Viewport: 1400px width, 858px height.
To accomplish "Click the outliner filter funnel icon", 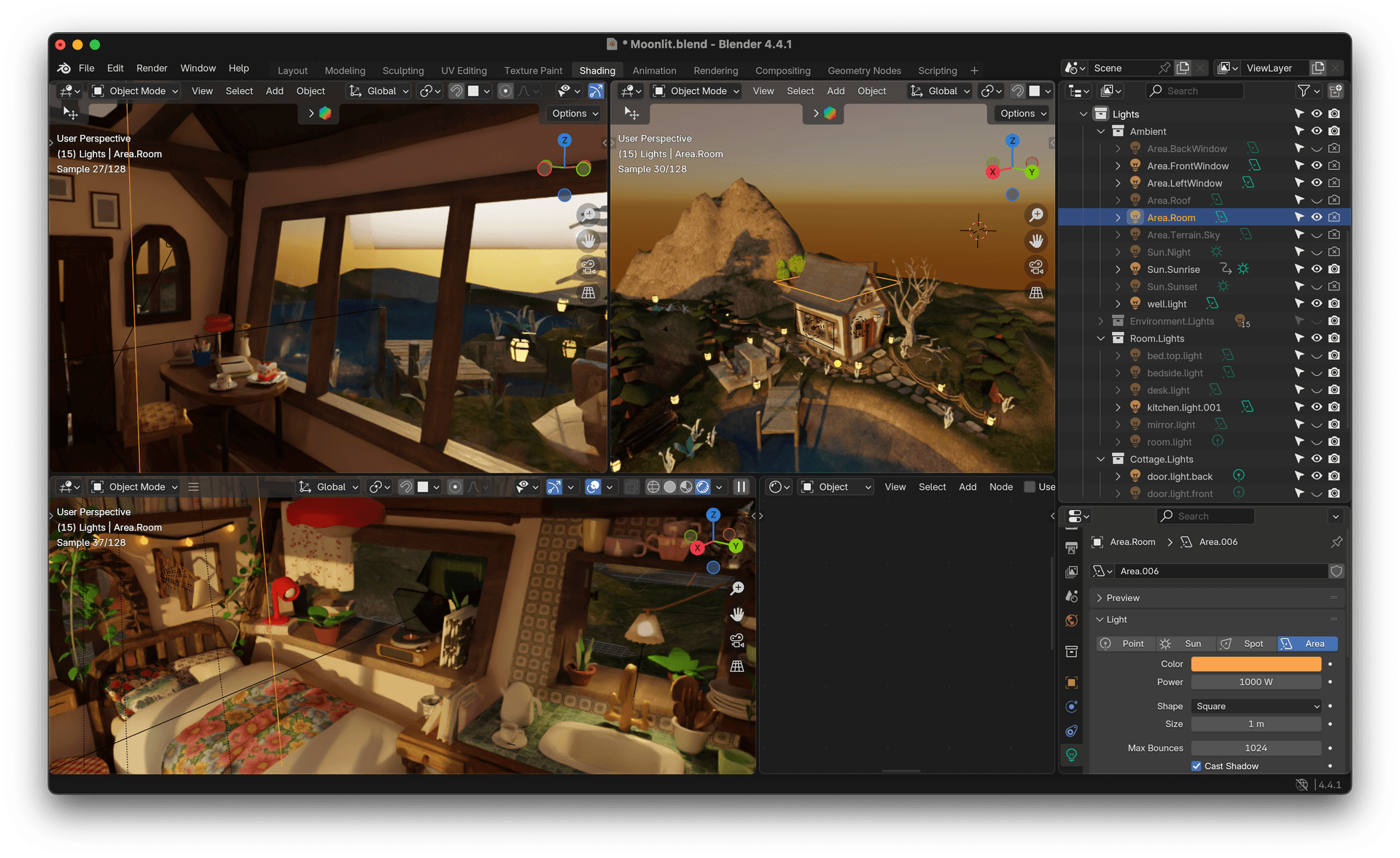I will [1303, 90].
